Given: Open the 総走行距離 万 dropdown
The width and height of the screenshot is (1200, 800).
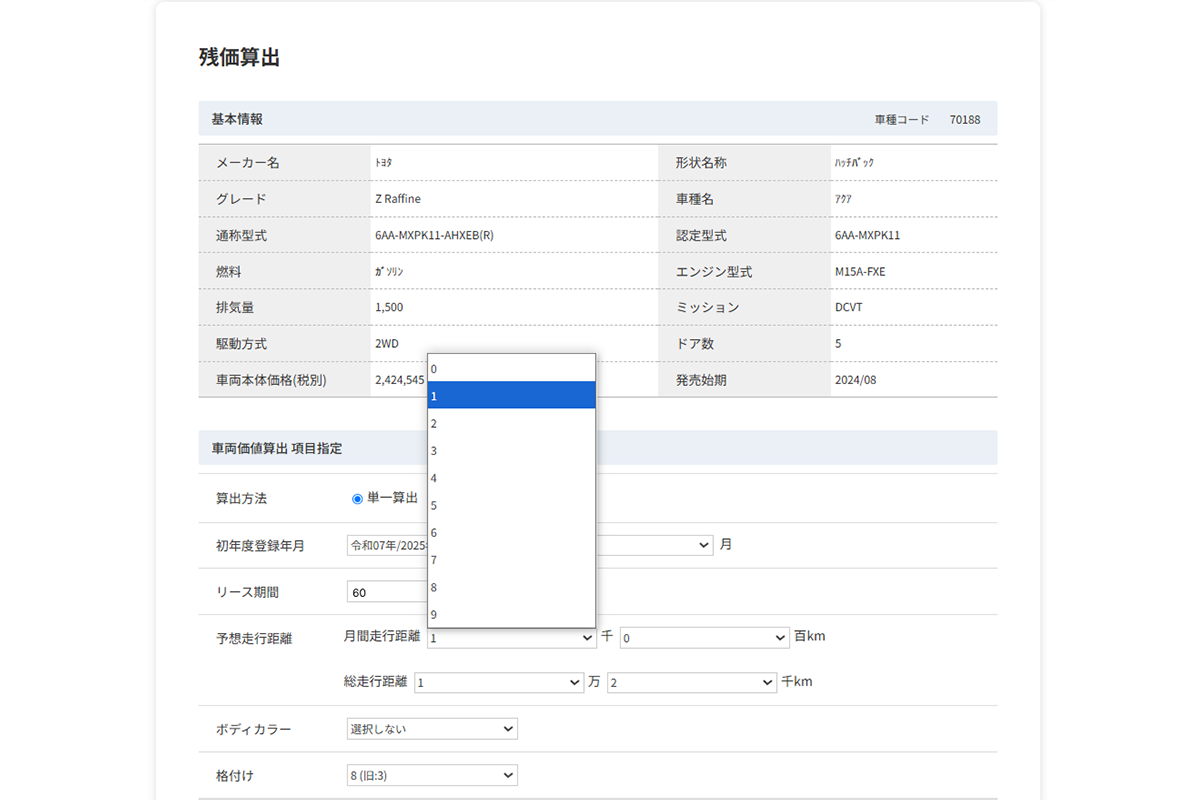Looking at the screenshot, I should click(x=499, y=682).
